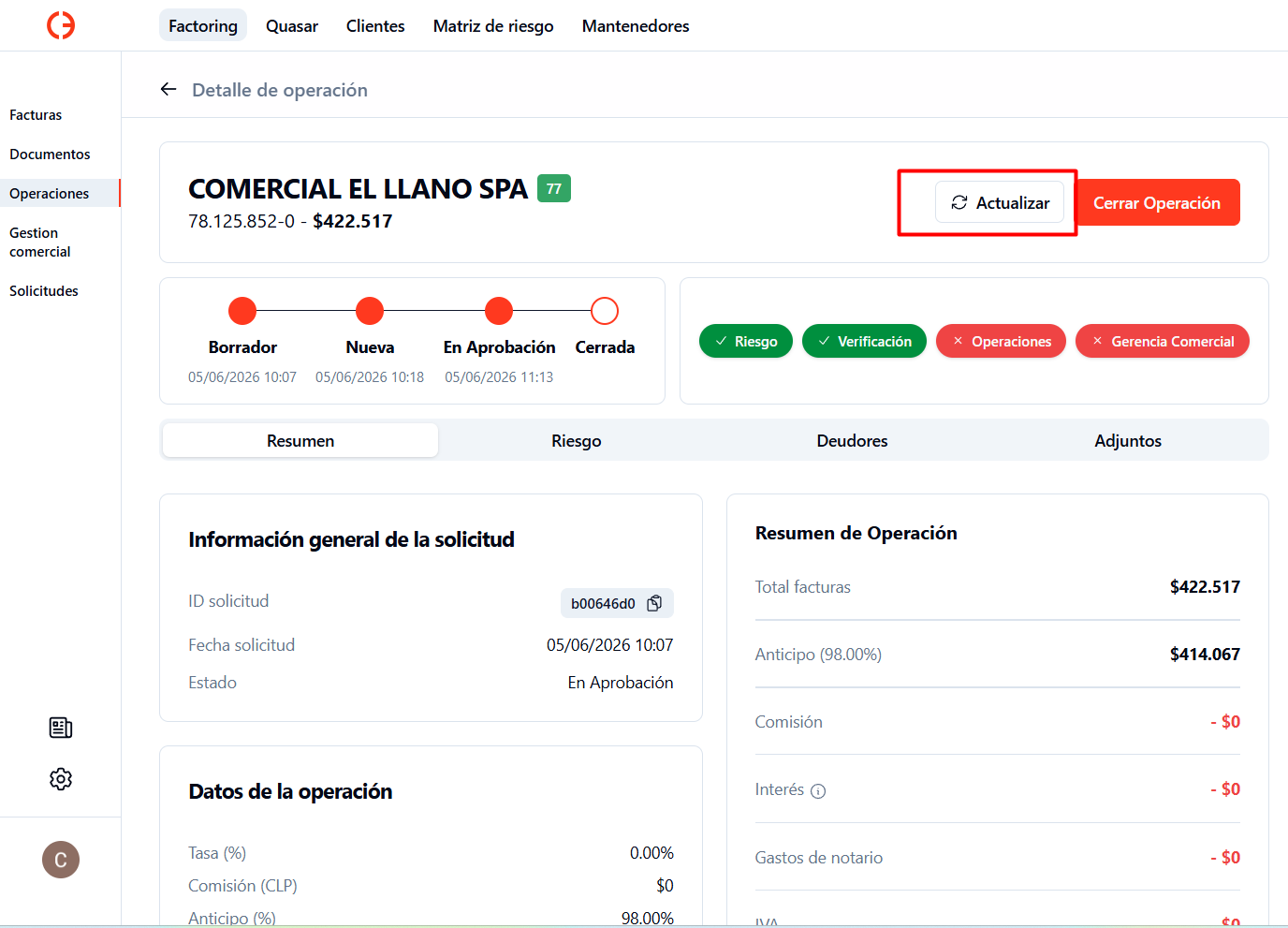This screenshot has height=928, width=1288.
Task: Click the Gastos de notario label
Action: pos(819,858)
